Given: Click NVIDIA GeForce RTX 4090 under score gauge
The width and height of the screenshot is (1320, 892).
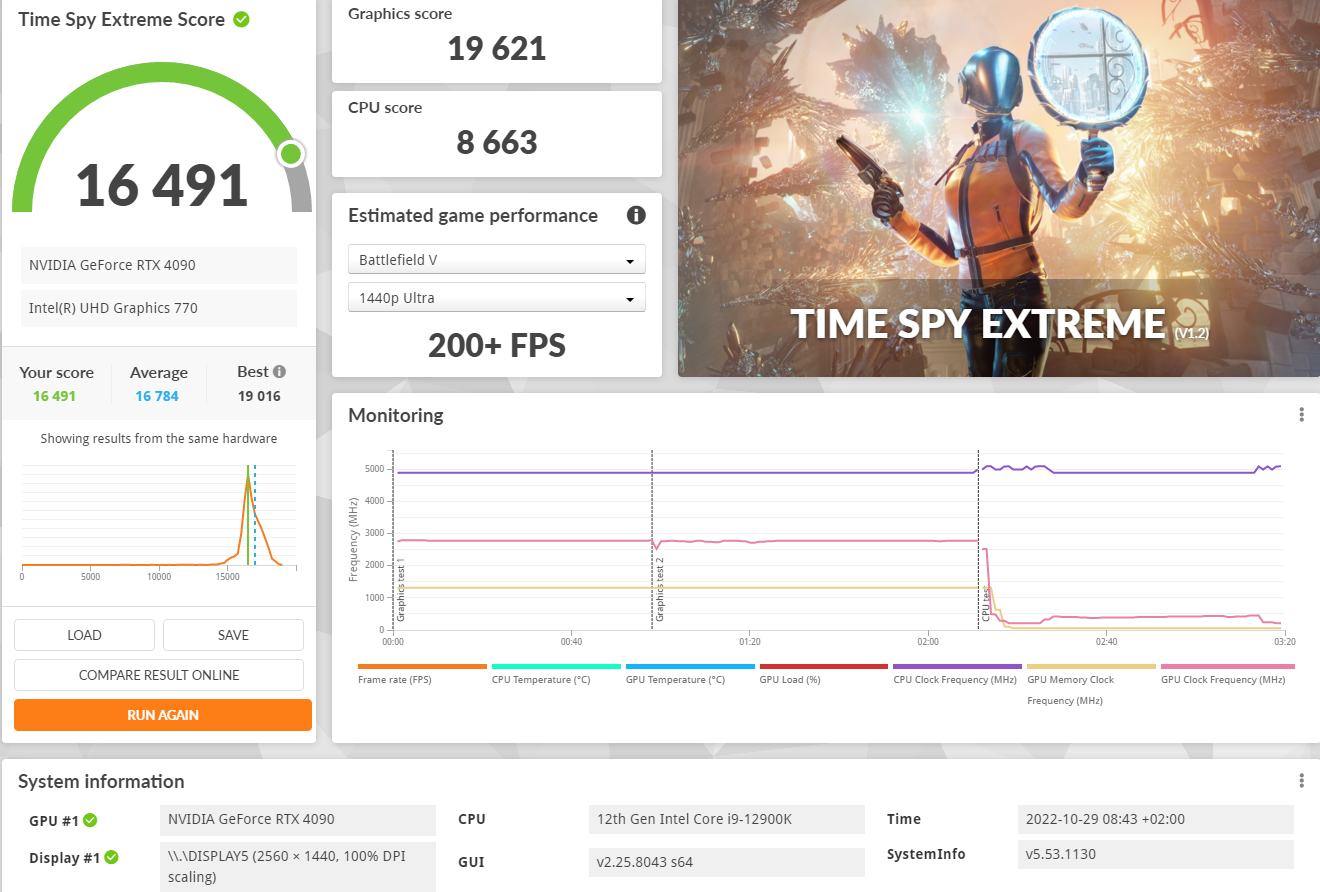Looking at the screenshot, I should (x=159, y=265).
